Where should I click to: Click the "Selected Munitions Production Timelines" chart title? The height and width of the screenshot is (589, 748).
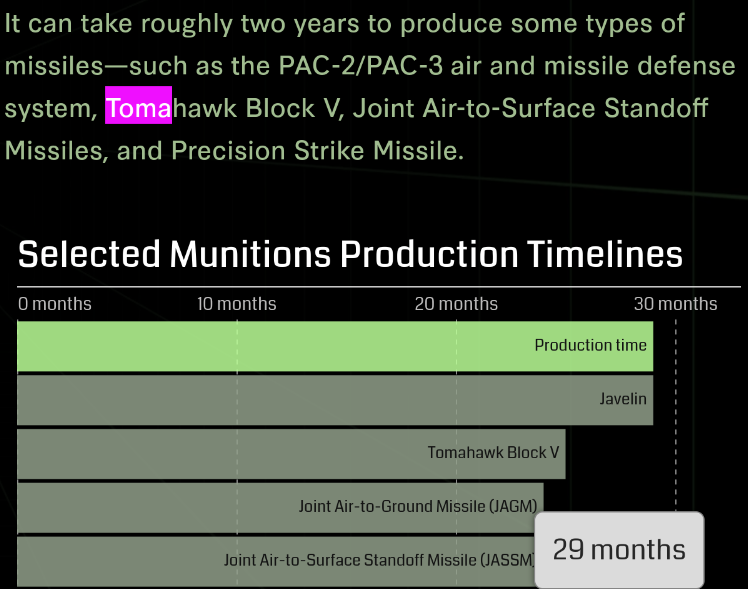pyautogui.click(x=350, y=254)
